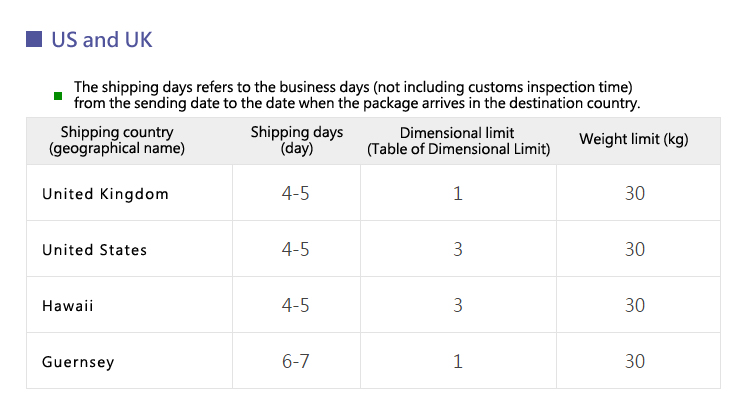Select the United Kingdom row name
Image resolution: width=750 pixels, height=417 pixels.
click(105, 194)
